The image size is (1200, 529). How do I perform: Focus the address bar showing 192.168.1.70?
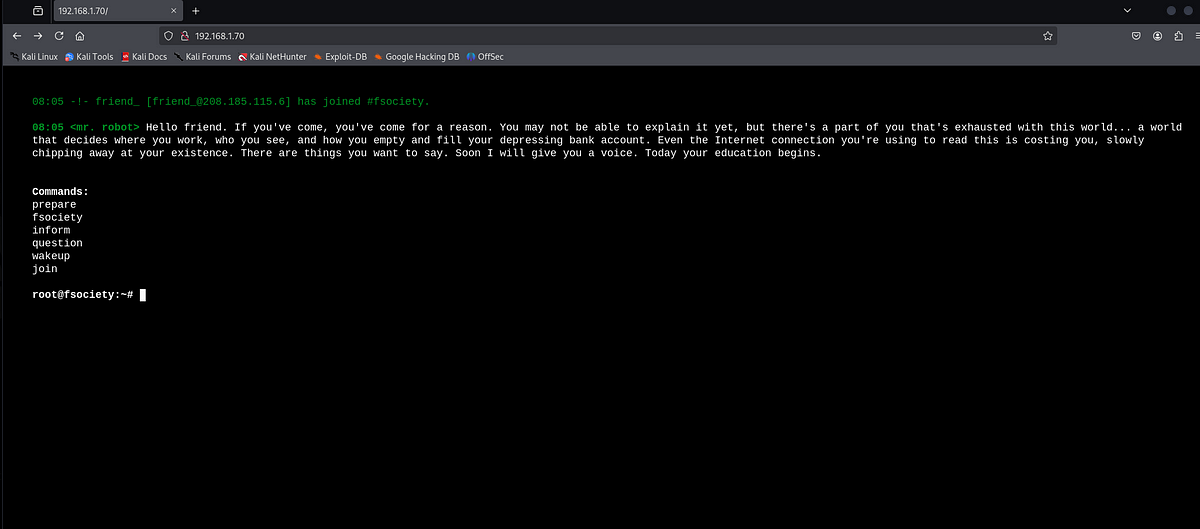tap(608, 35)
